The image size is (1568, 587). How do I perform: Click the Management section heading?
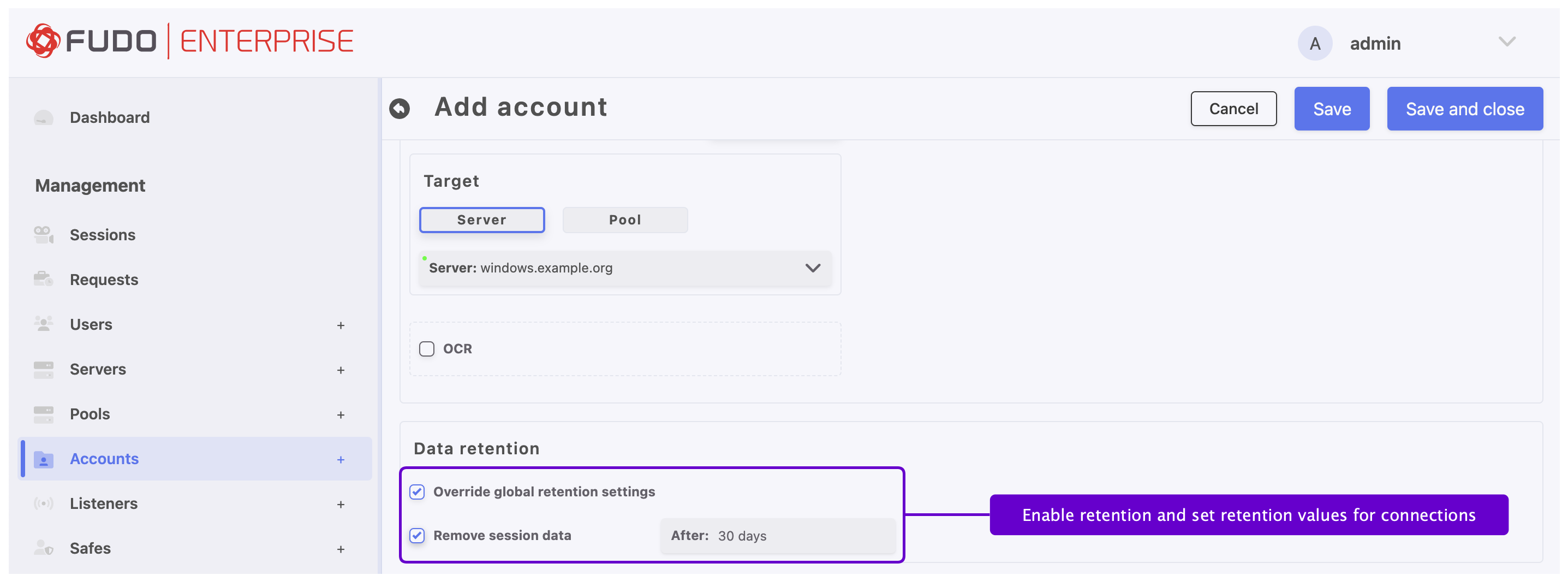pyautogui.click(x=90, y=186)
